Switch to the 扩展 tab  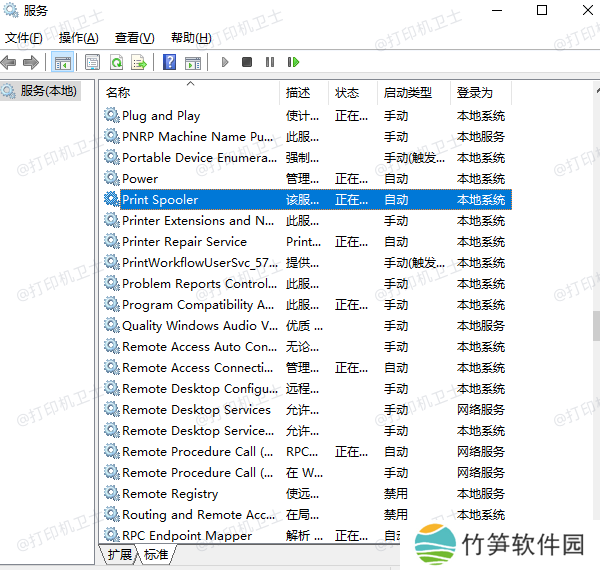(119, 554)
